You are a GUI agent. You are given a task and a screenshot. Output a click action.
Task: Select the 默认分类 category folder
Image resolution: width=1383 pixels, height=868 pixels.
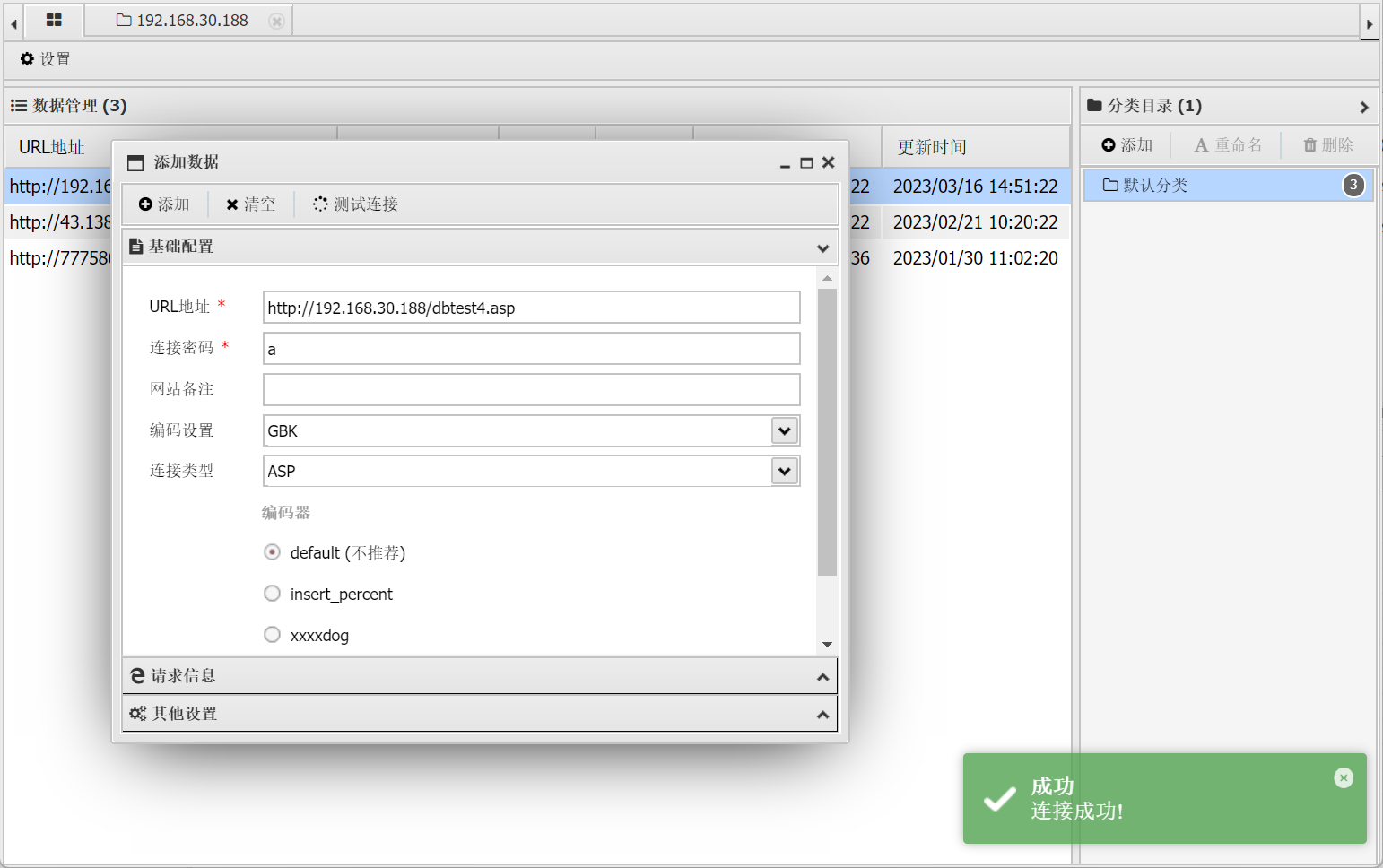click(x=1229, y=186)
